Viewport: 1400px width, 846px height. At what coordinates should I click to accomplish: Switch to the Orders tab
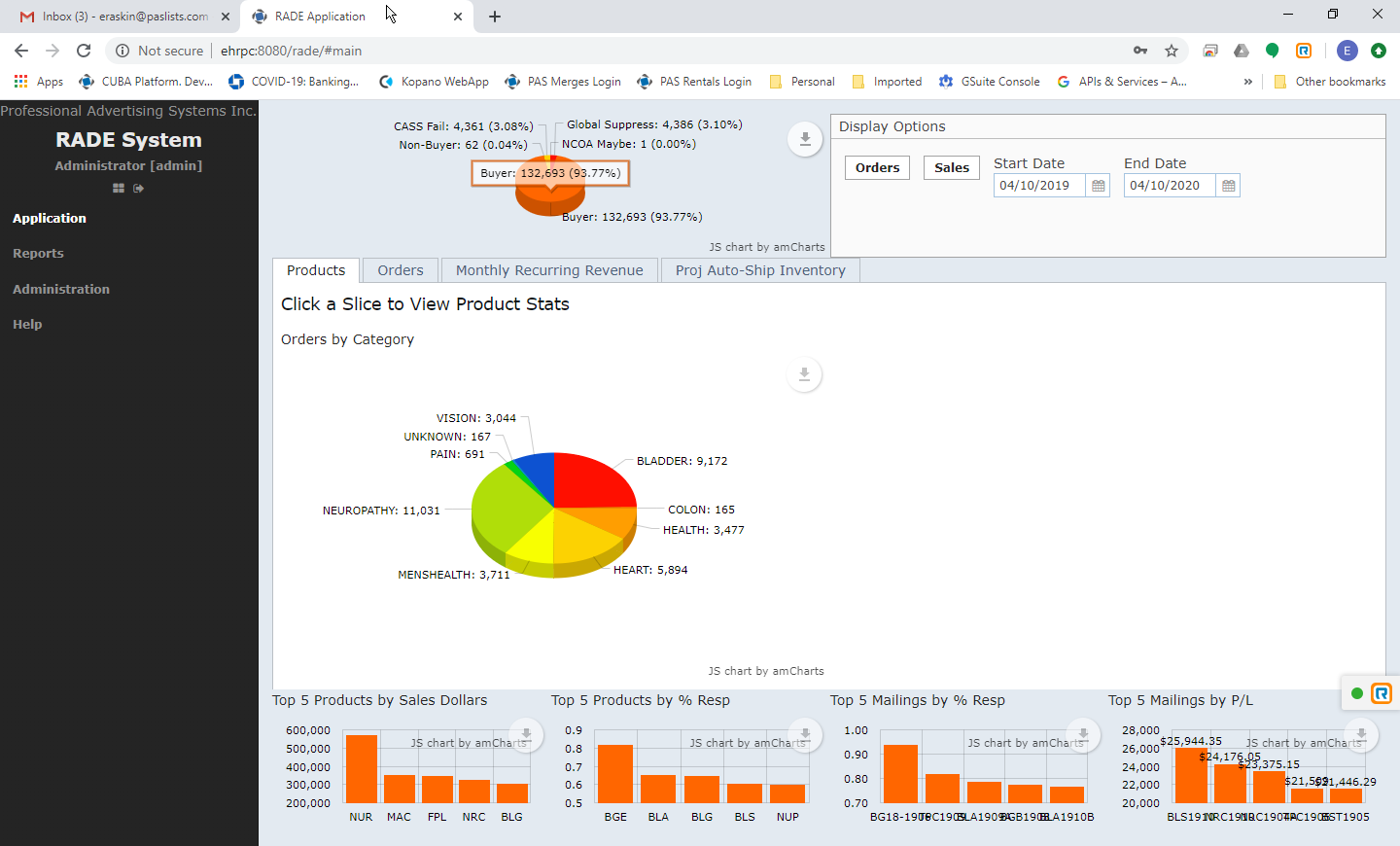[x=401, y=270]
